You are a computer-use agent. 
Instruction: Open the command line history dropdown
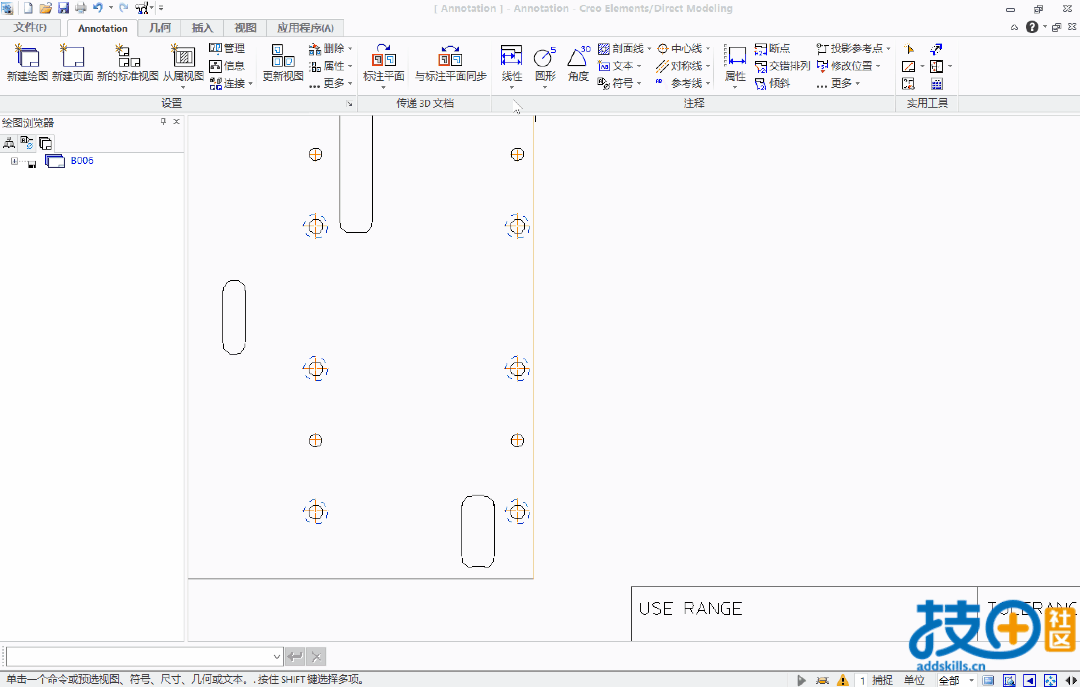pos(276,657)
